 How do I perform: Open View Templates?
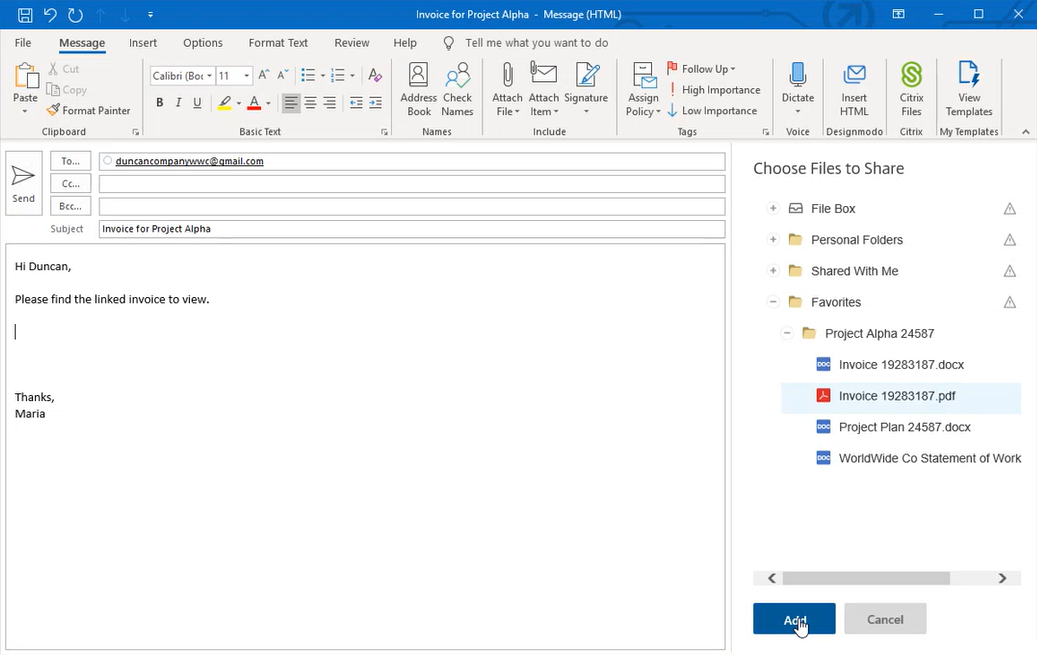pyautogui.click(x=969, y=88)
